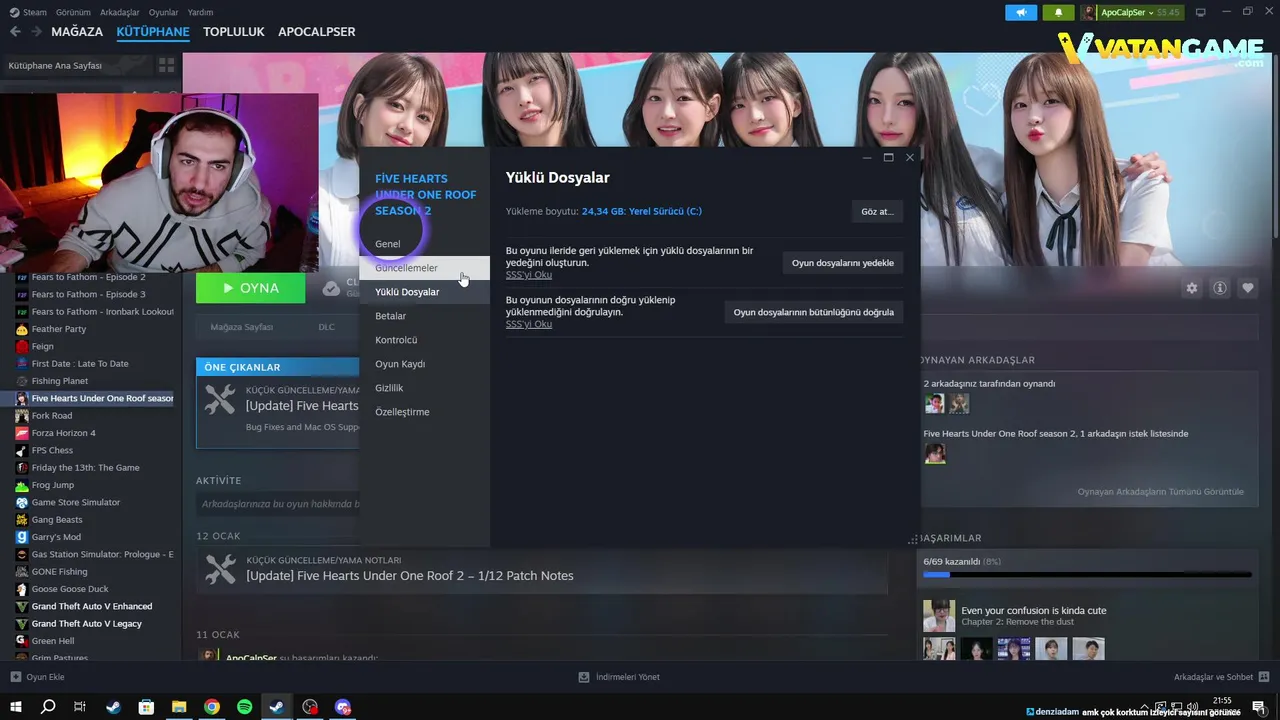Click the ApoCalpSer profile avatar
Screen dimensions: 1280x720
[1089, 12]
